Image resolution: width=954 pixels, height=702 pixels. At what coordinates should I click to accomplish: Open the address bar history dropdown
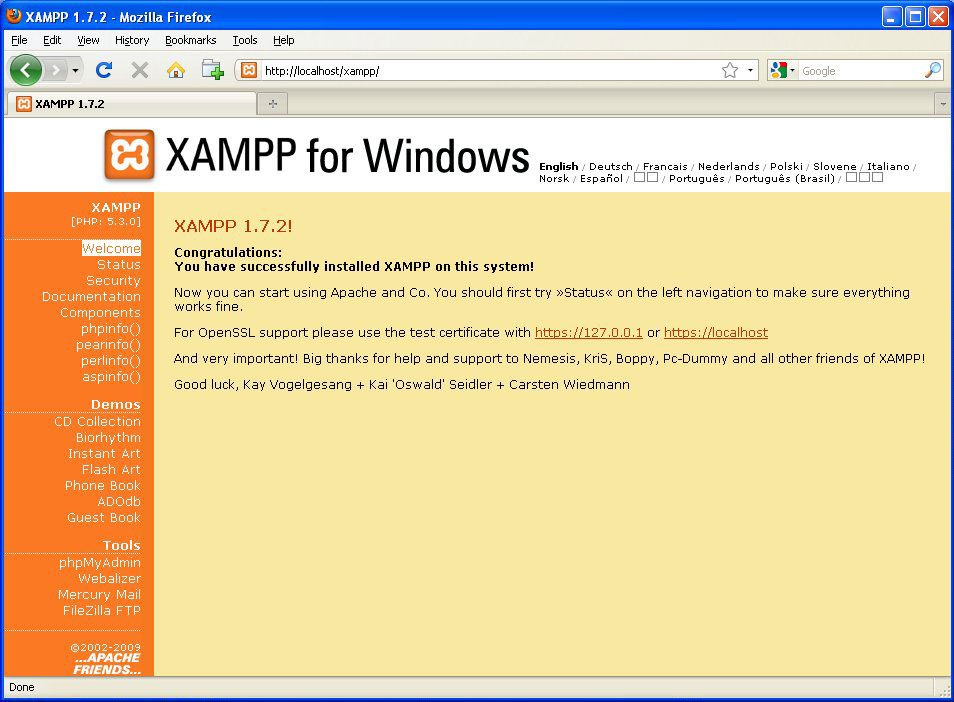point(750,71)
